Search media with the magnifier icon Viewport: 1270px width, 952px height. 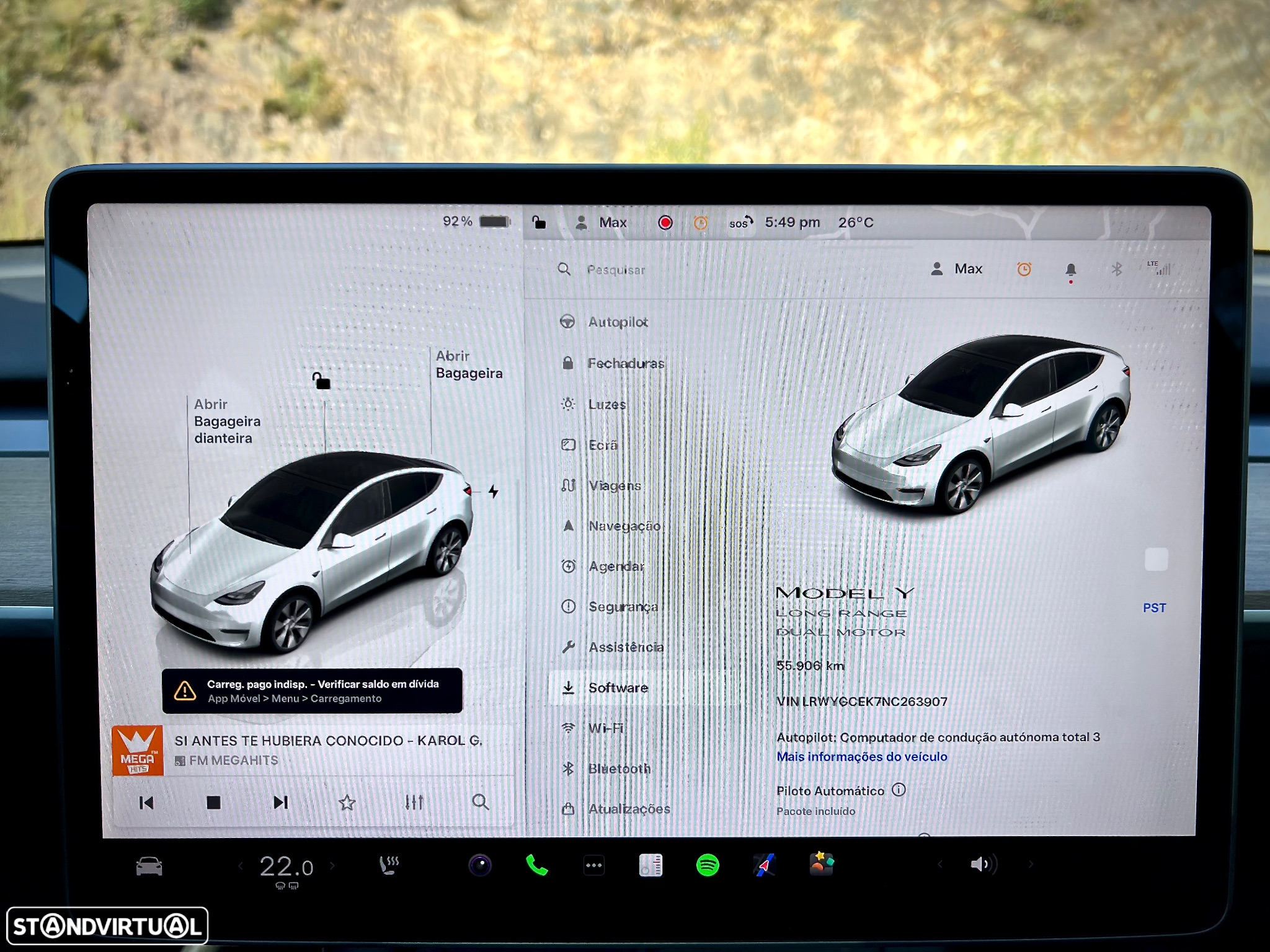coord(481,802)
